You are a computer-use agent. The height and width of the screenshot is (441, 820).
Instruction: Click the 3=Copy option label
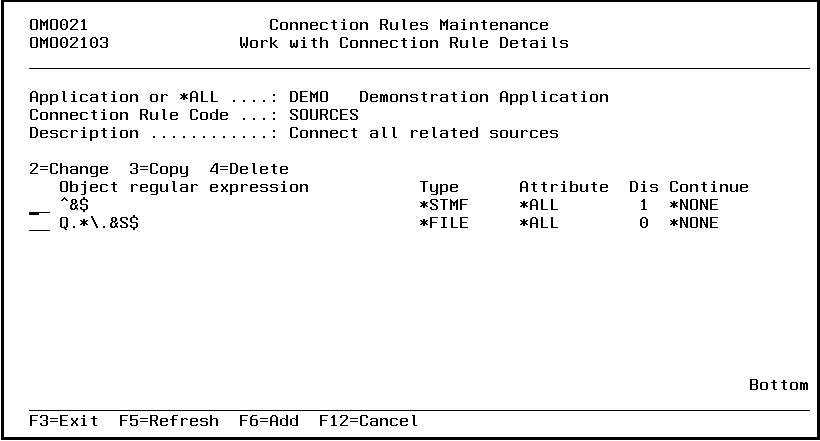point(159,169)
